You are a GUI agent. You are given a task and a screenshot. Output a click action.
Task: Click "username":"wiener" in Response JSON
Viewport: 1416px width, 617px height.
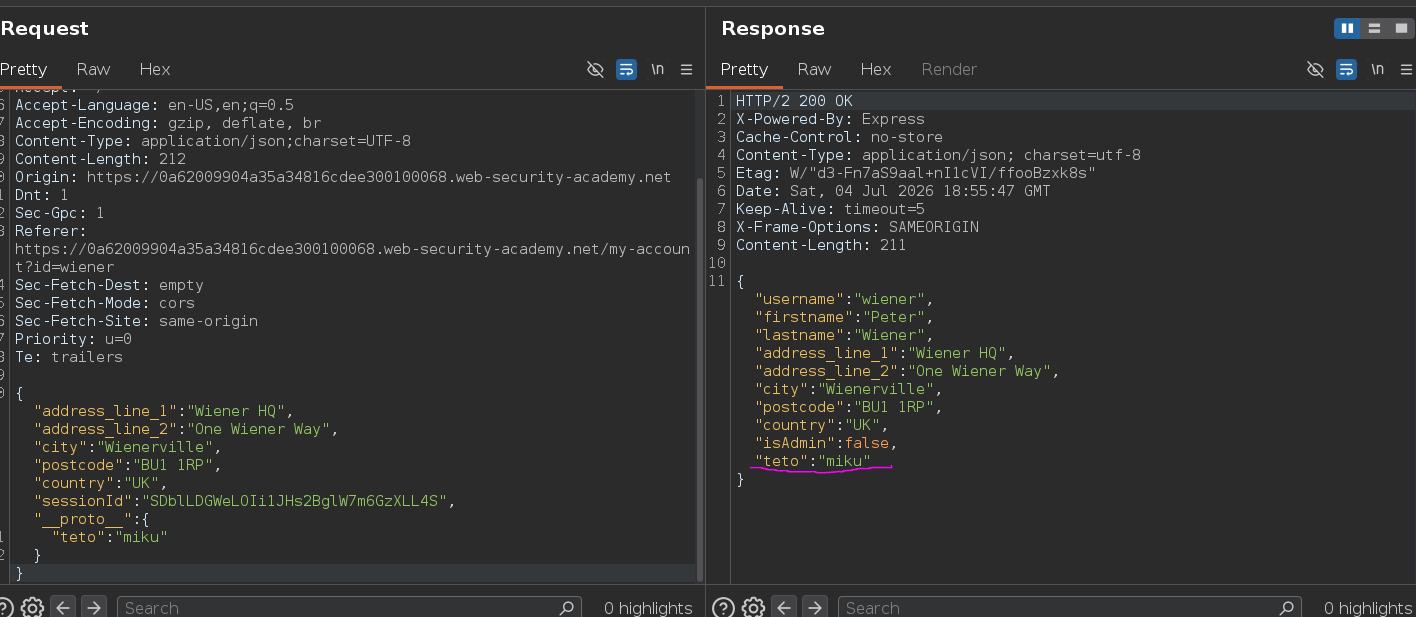844,299
